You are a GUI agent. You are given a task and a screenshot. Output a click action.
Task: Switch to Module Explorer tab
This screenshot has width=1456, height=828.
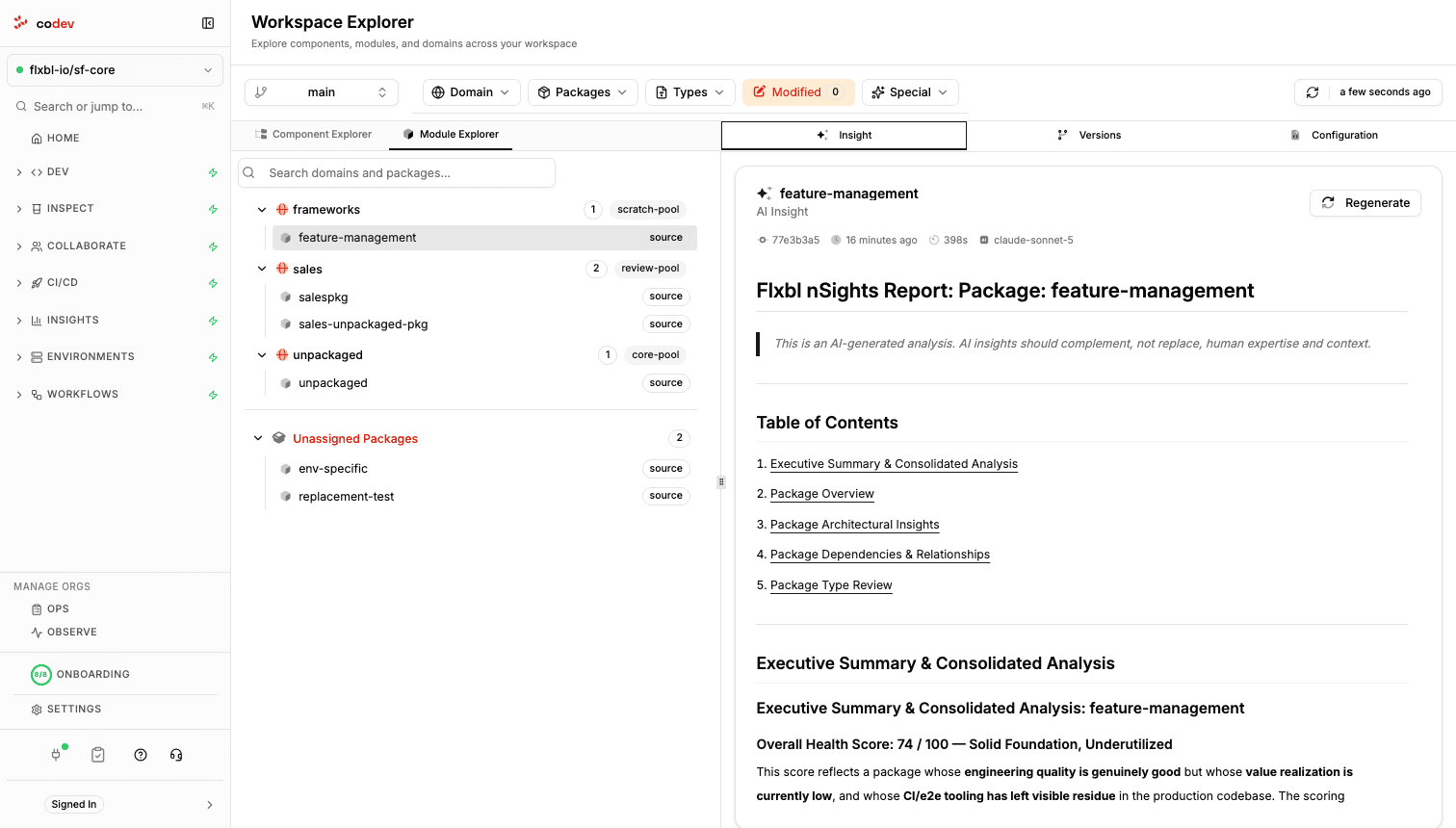(451, 135)
